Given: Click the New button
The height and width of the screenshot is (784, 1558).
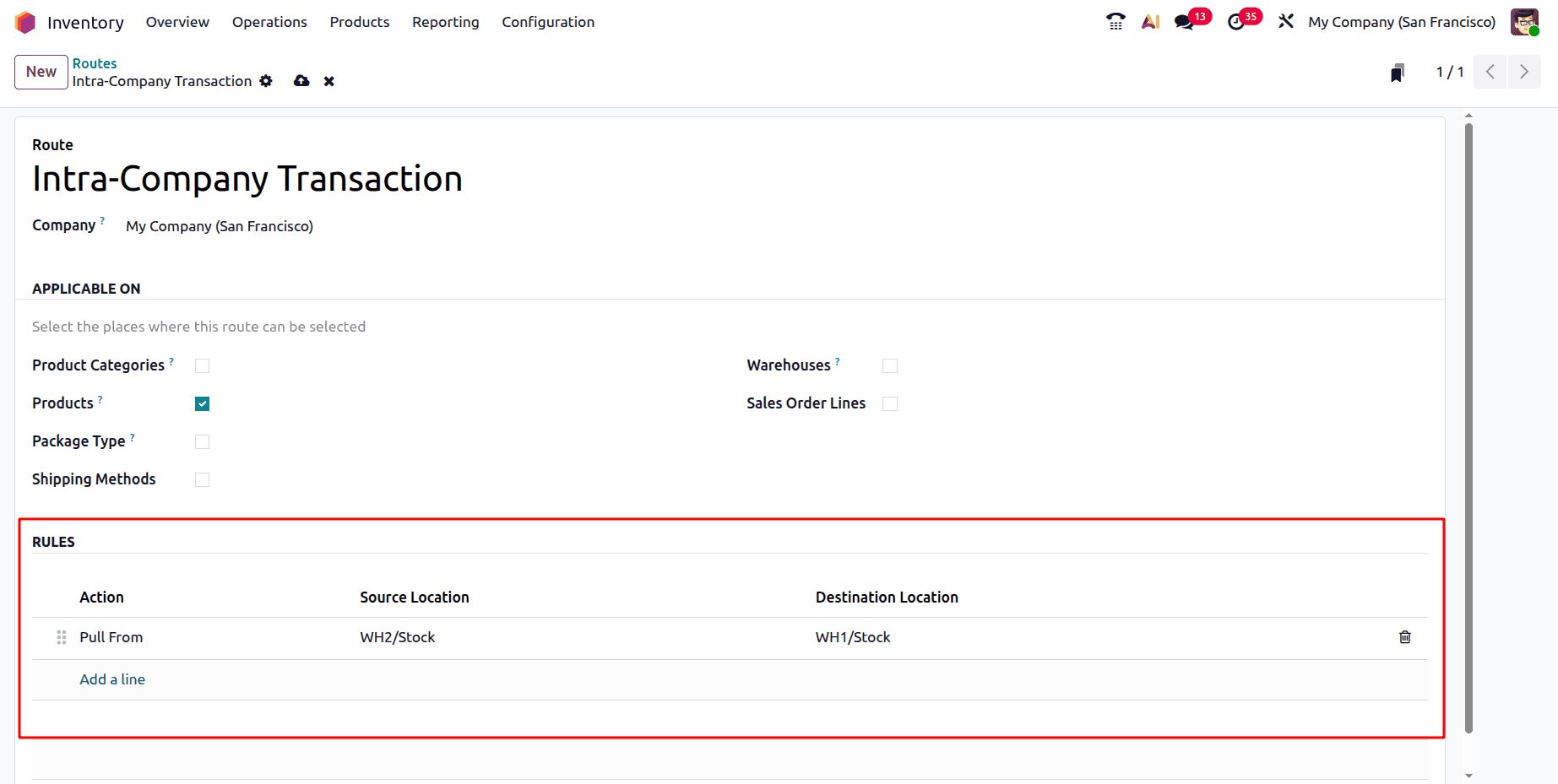Looking at the screenshot, I should [x=41, y=72].
